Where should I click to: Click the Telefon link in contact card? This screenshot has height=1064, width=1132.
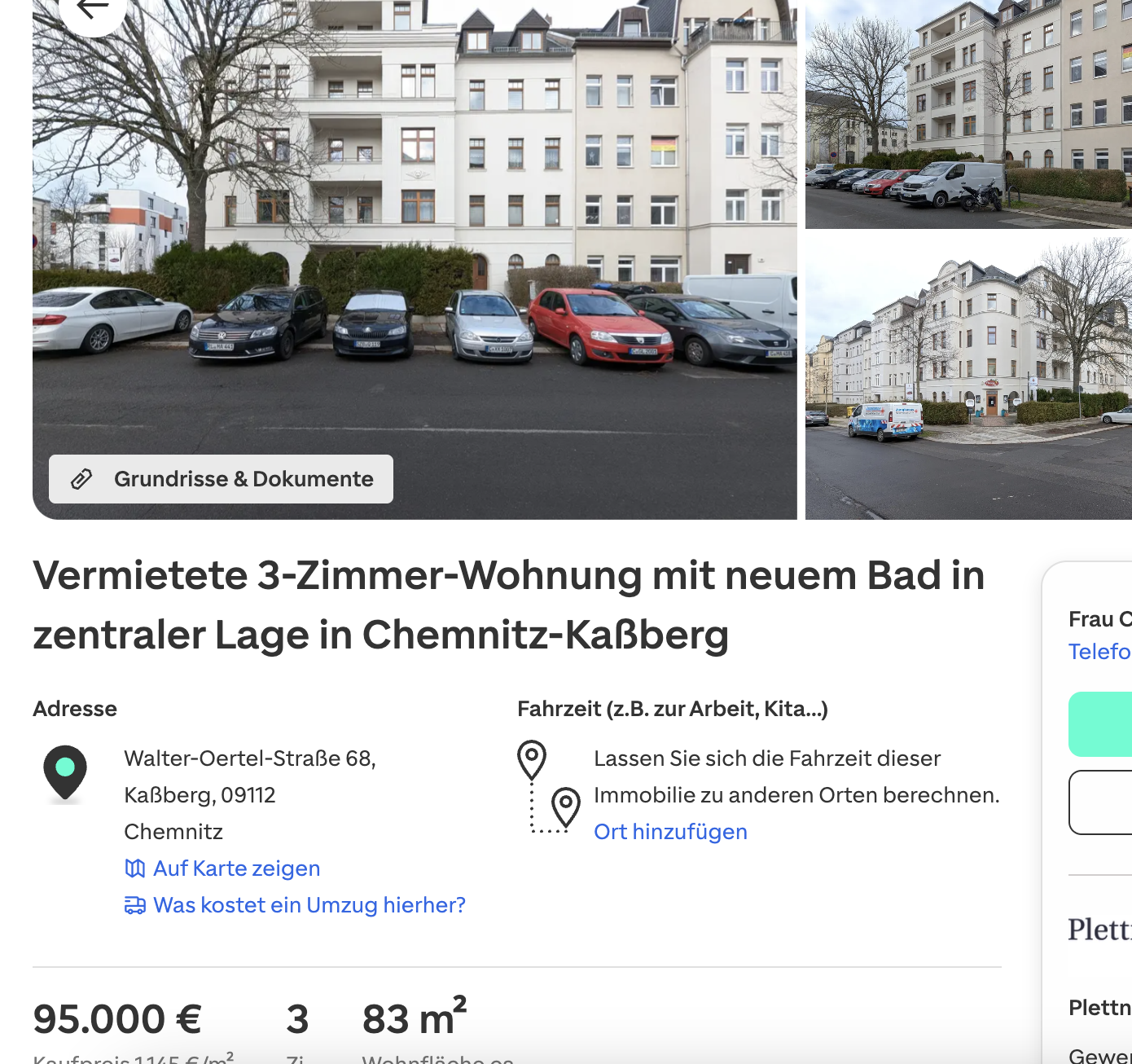click(1100, 652)
